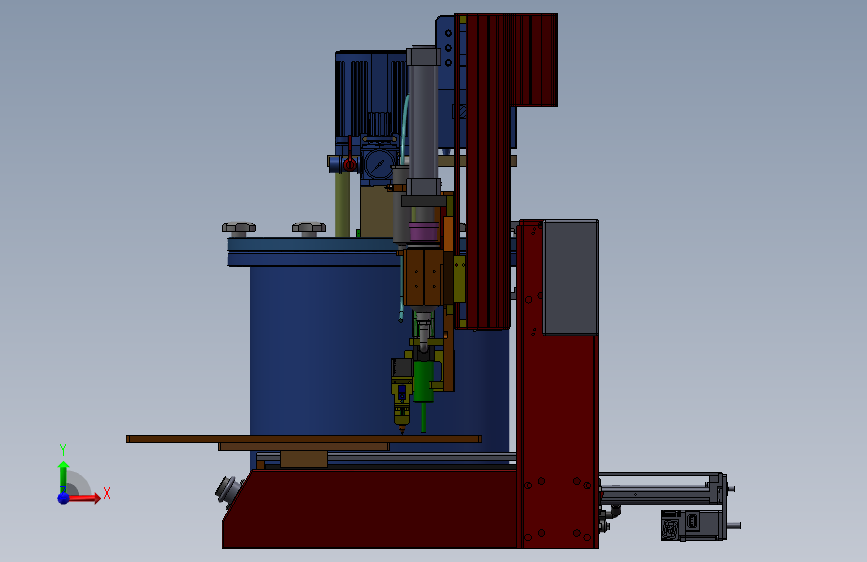Click the blue Z axis ball of the triad
Viewport: 867px width, 562px height.
pos(64,498)
